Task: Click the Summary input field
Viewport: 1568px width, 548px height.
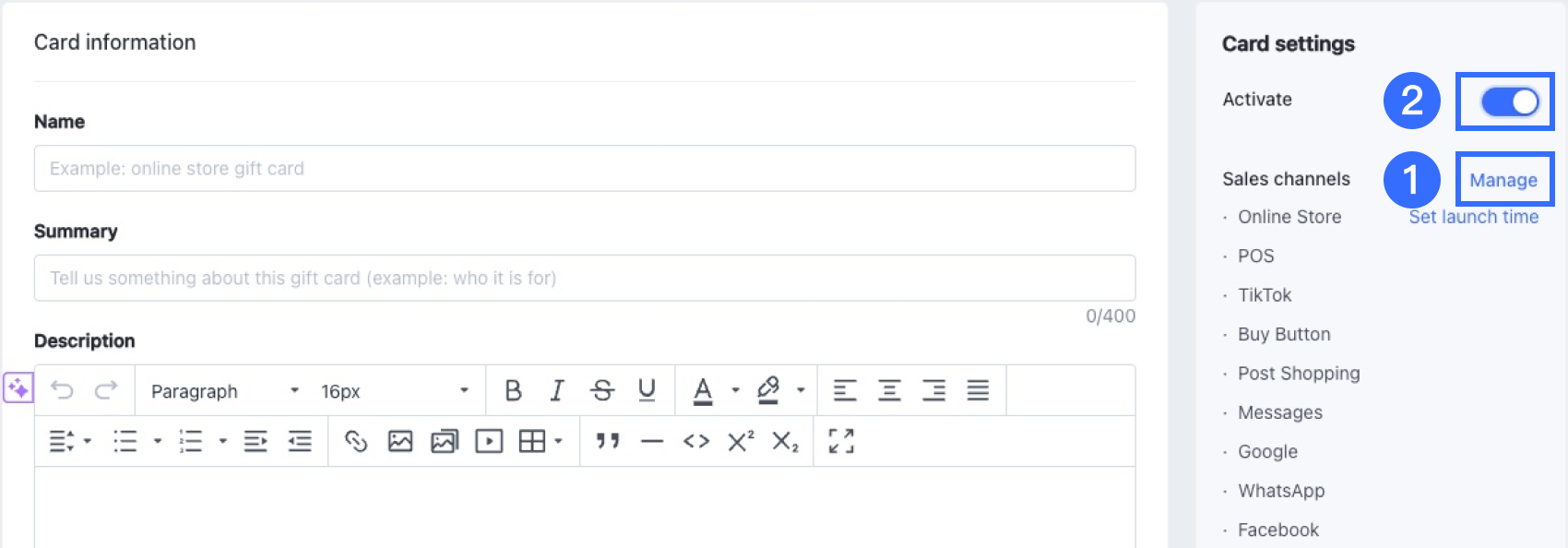Action: (x=585, y=279)
